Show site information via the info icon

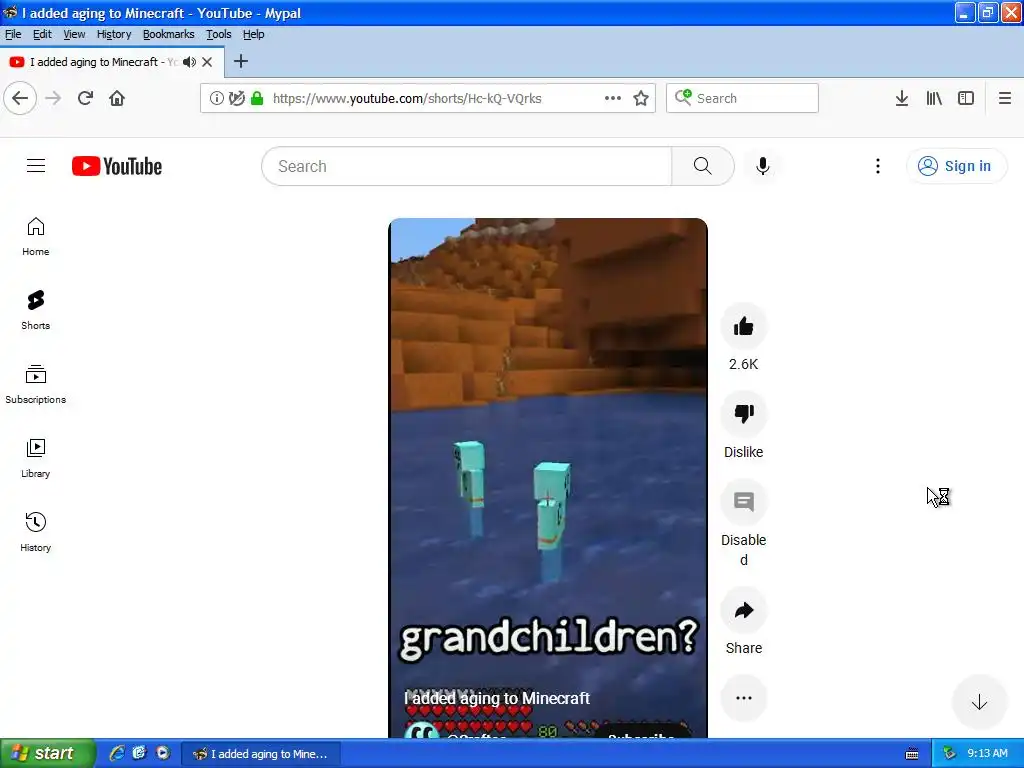216,98
